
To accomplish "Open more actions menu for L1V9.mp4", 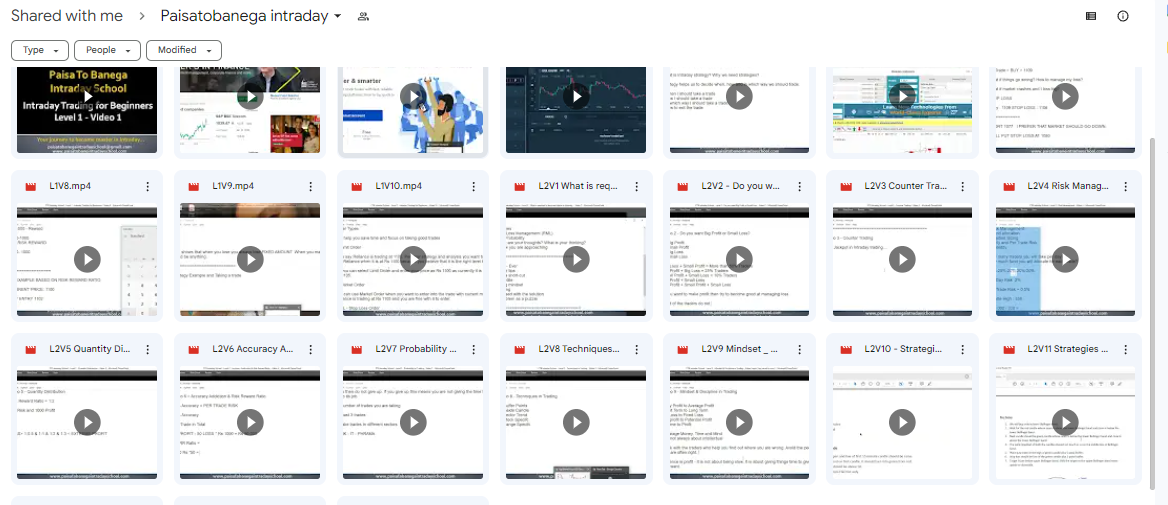I will tap(310, 187).
